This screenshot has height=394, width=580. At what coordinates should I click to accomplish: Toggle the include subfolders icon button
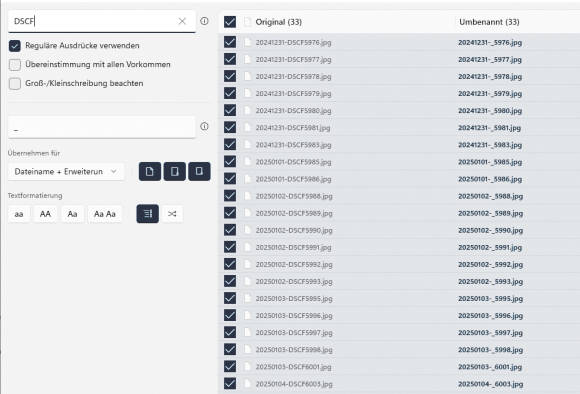tap(199, 171)
